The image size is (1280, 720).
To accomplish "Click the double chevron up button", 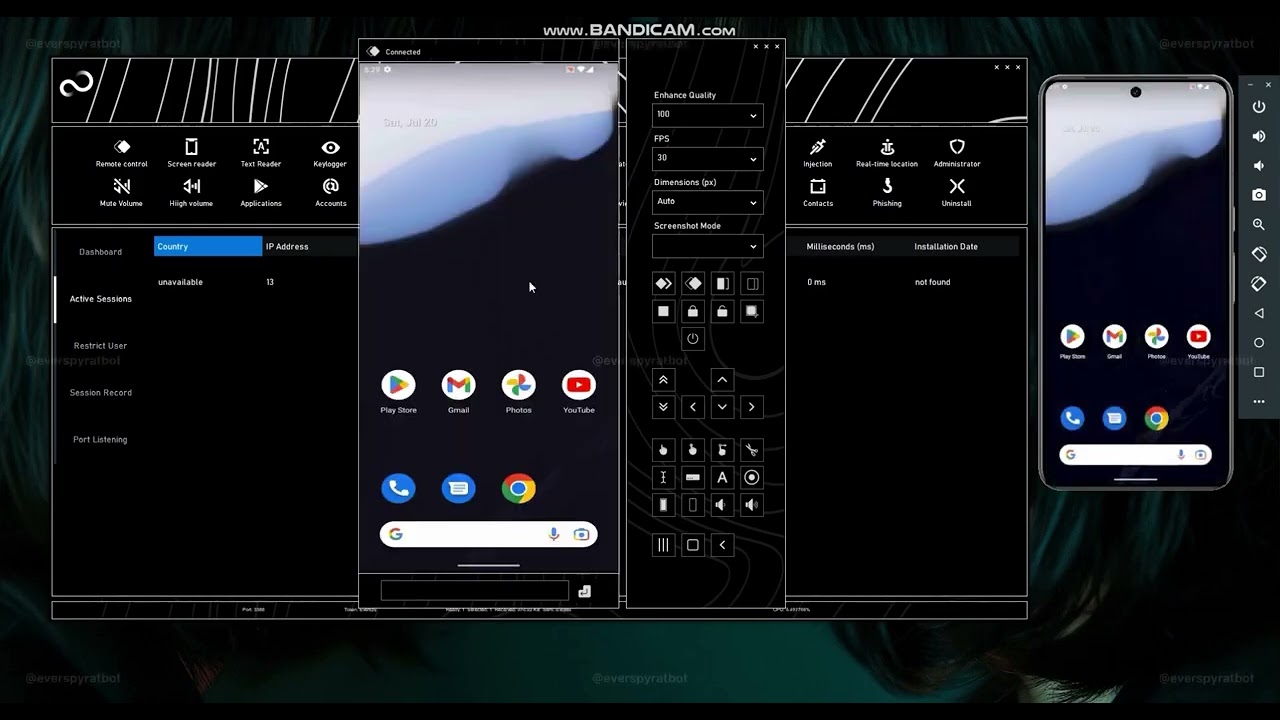I will [x=663, y=379].
